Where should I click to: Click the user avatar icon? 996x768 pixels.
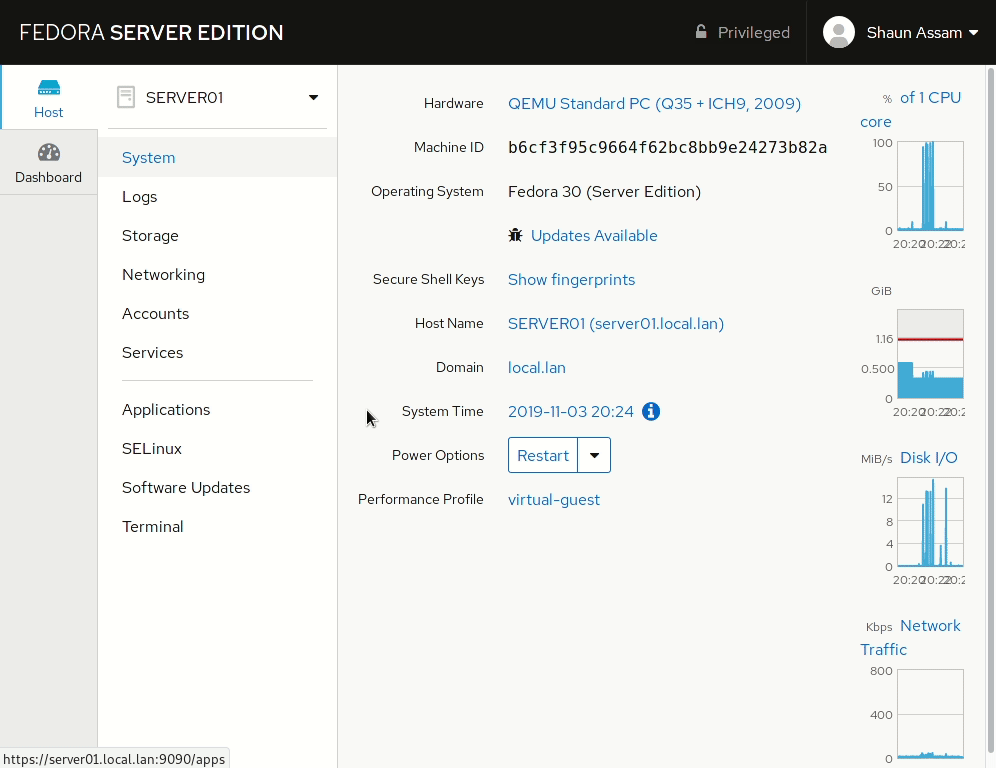pyautogui.click(x=838, y=32)
